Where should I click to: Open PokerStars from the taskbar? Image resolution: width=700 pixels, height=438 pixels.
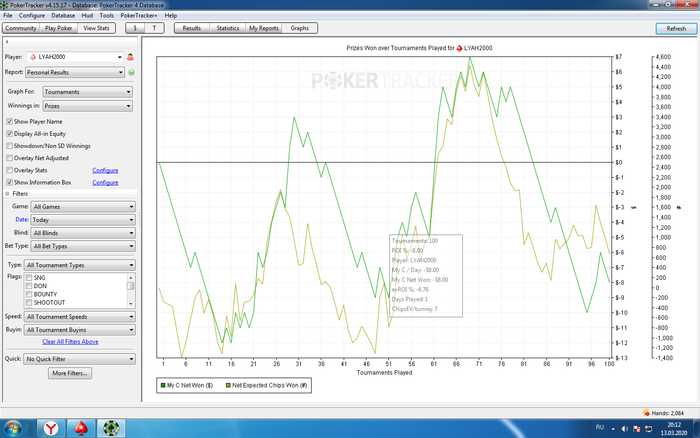point(81,428)
